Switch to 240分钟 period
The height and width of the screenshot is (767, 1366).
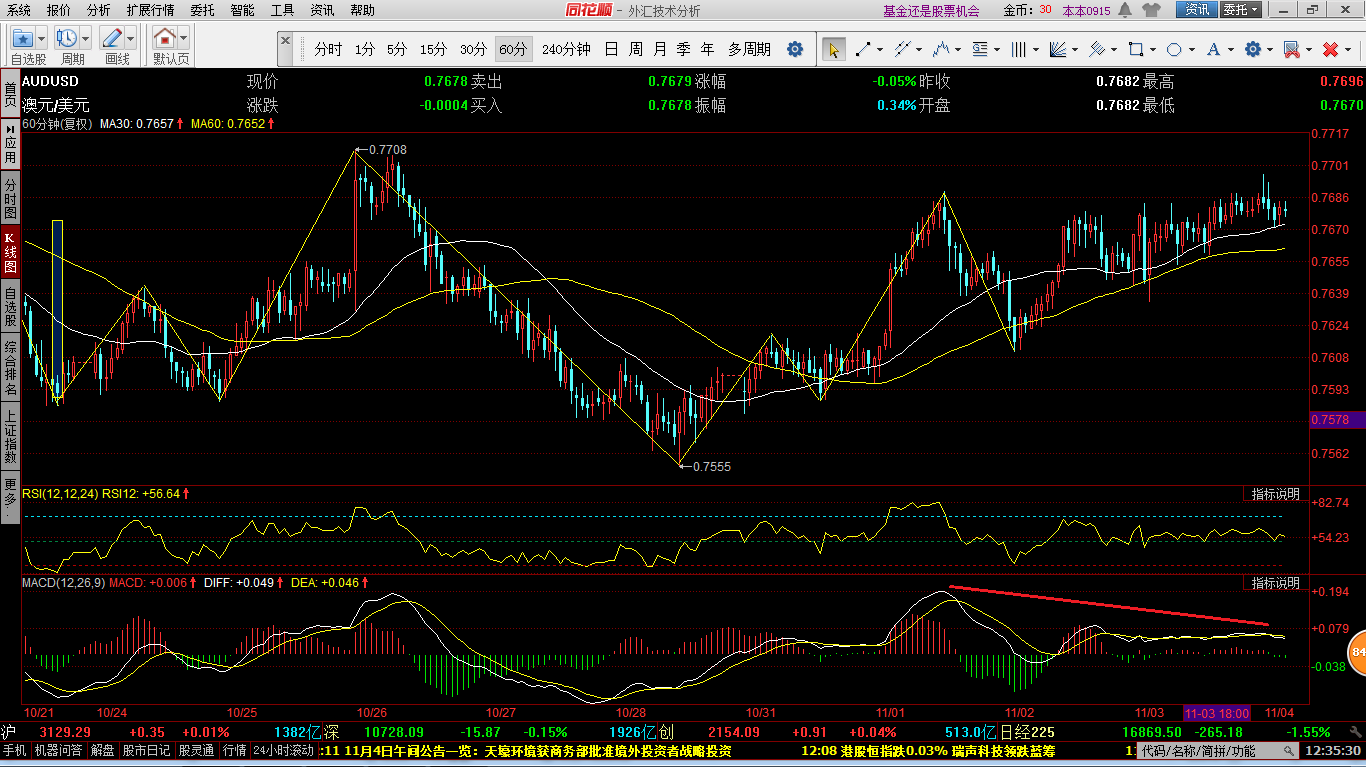(566, 49)
